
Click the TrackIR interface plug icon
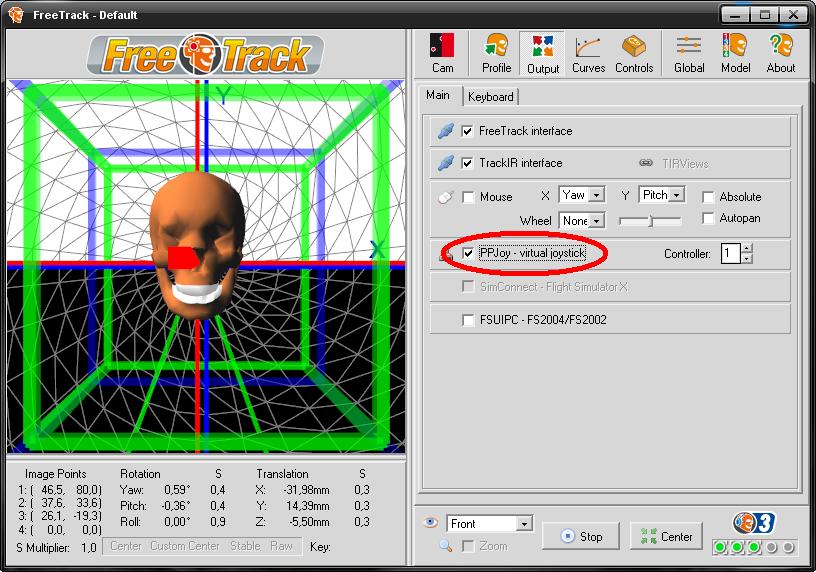(445, 163)
